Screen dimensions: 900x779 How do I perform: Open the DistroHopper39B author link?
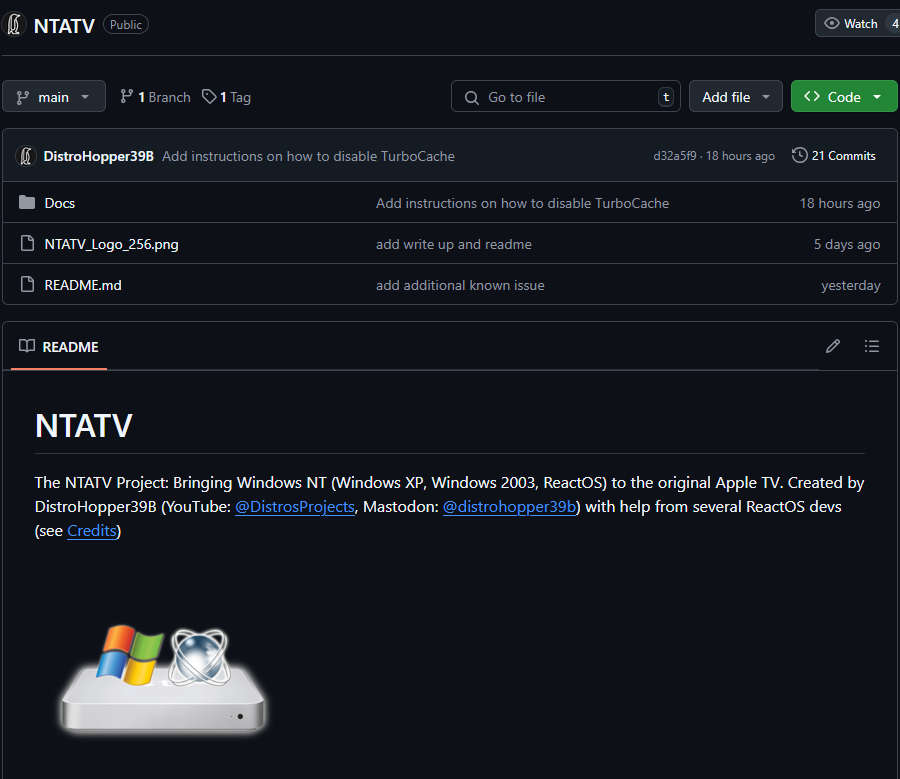[x=99, y=156]
